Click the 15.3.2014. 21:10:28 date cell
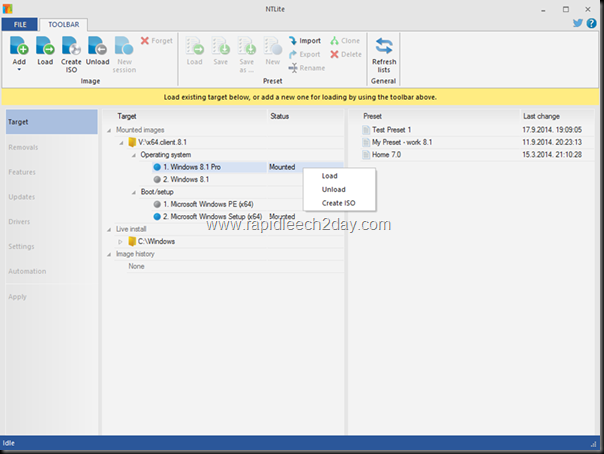The width and height of the screenshot is (604, 454). [552, 155]
